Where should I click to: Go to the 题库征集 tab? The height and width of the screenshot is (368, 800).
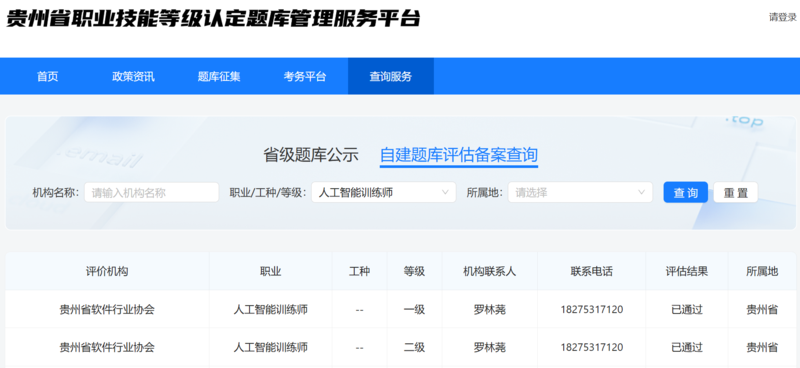(x=219, y=77)
